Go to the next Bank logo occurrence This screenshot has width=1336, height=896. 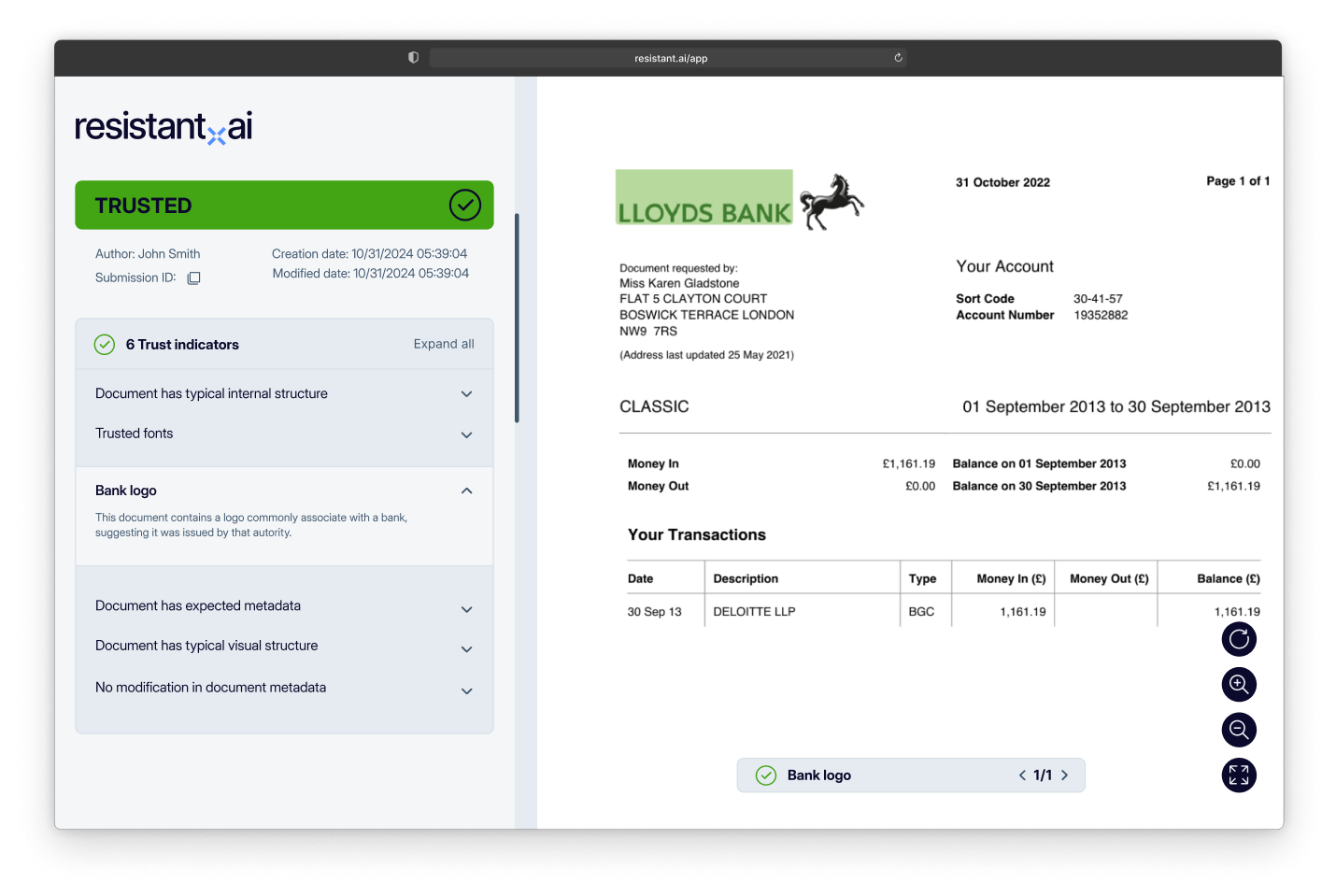coord(1065,775)
